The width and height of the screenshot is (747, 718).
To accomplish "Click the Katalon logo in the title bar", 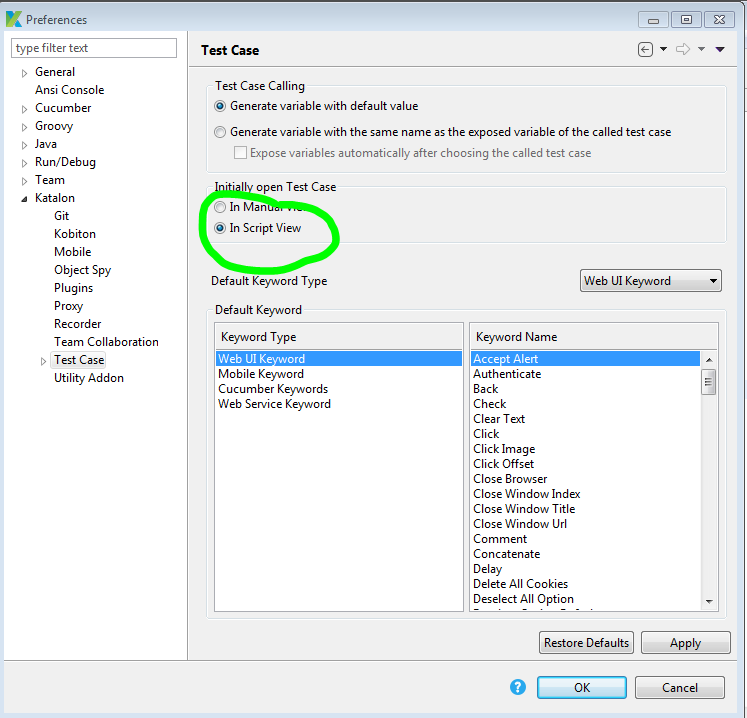I will pos(14,20).
